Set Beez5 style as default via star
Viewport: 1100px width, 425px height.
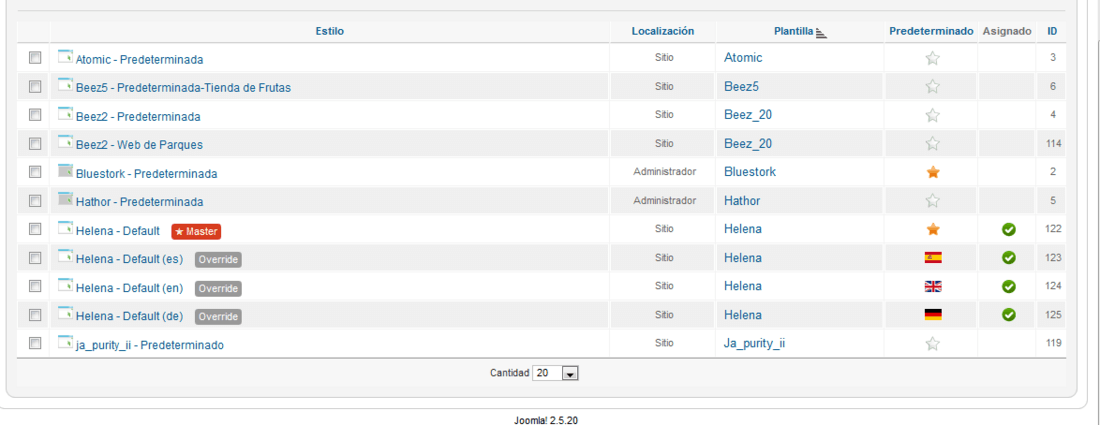click(x=932, y=86)
